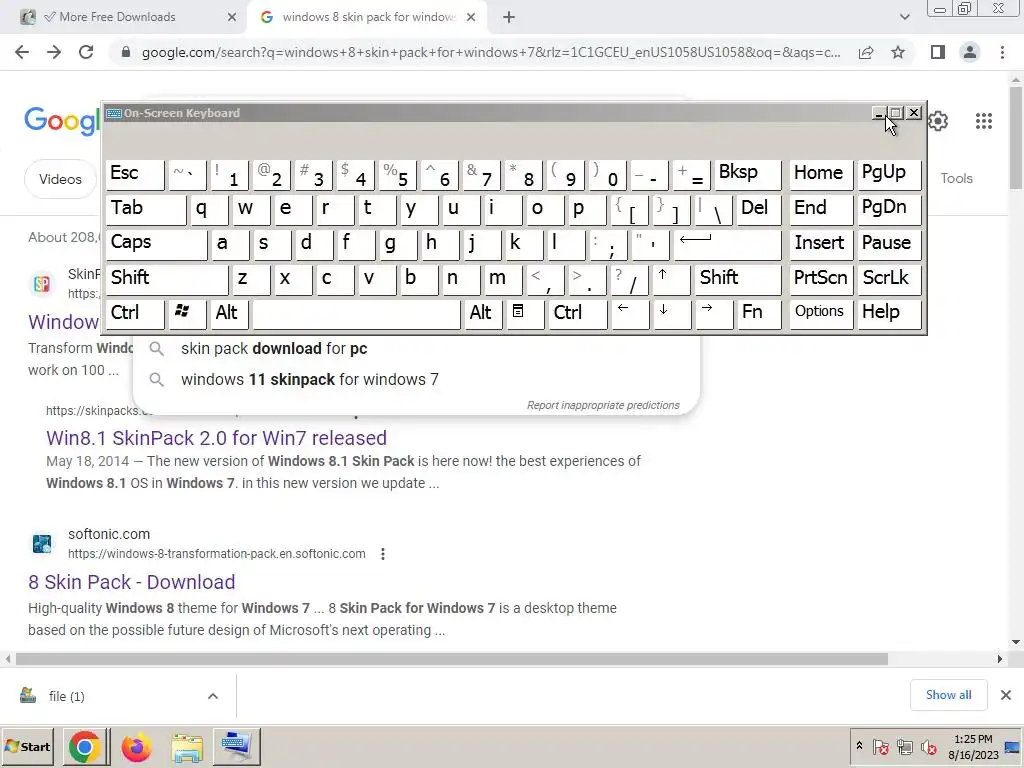Choose suggestion skin pack download for pc
The height and width of the screenshot is (768, 1024).
tap(274, 349)
